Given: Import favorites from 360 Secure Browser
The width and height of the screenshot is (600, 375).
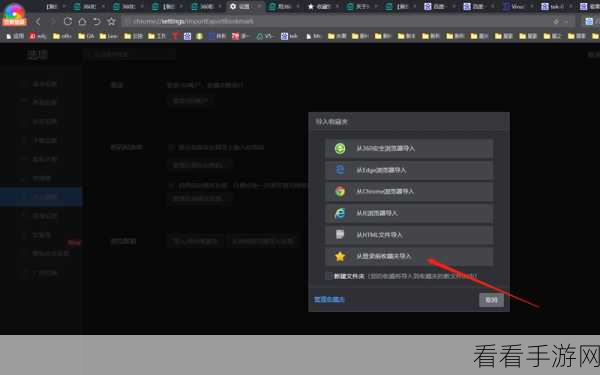Looking at the screenshot, I should pyautogui.click(x=409, y=148).
